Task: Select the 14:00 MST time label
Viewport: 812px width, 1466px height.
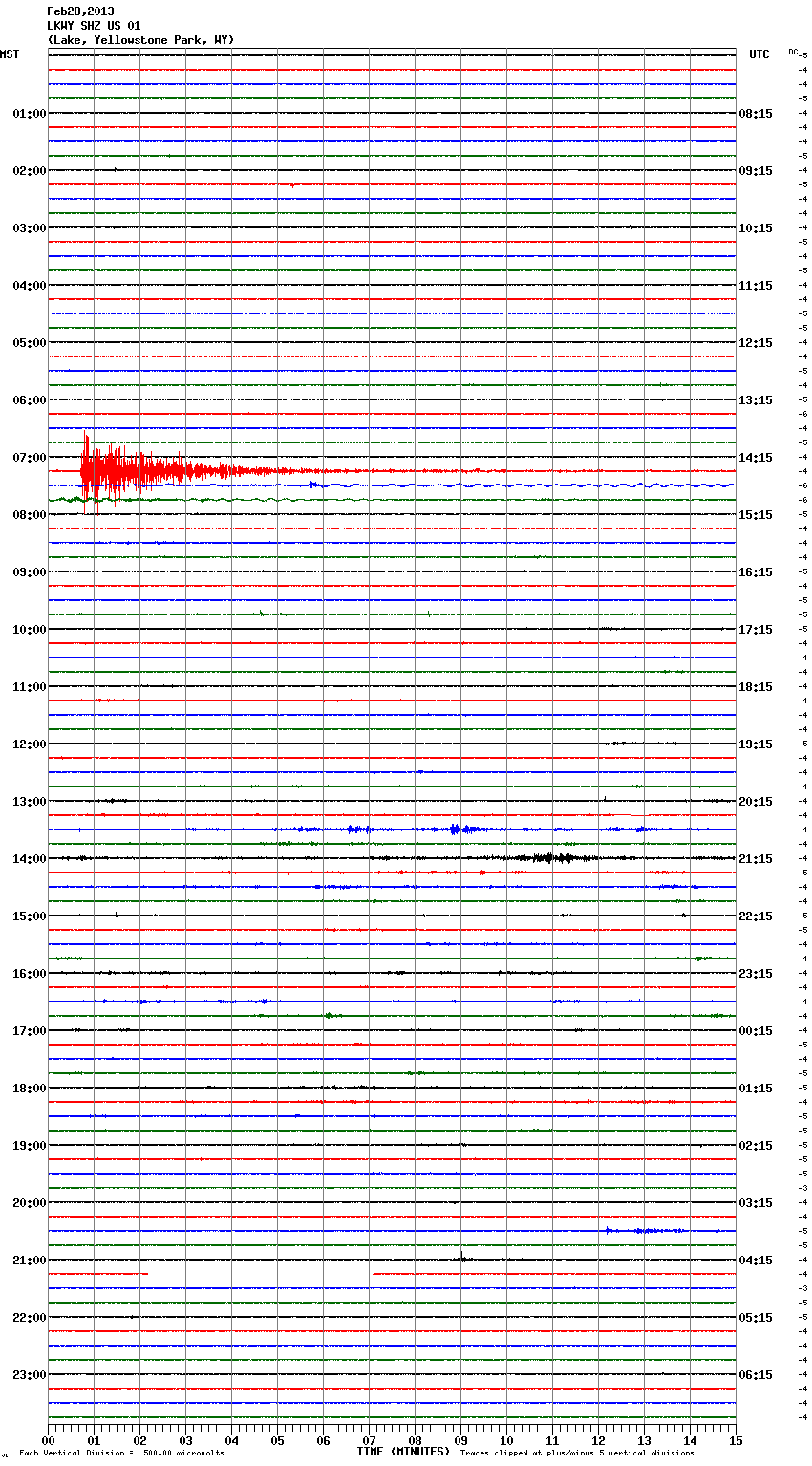Action: coord(29,859)
